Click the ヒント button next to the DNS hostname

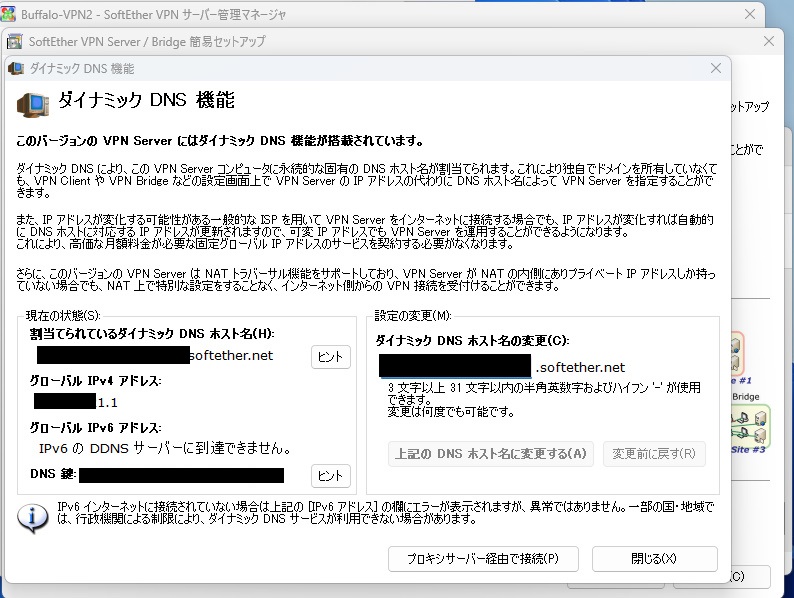331,357
